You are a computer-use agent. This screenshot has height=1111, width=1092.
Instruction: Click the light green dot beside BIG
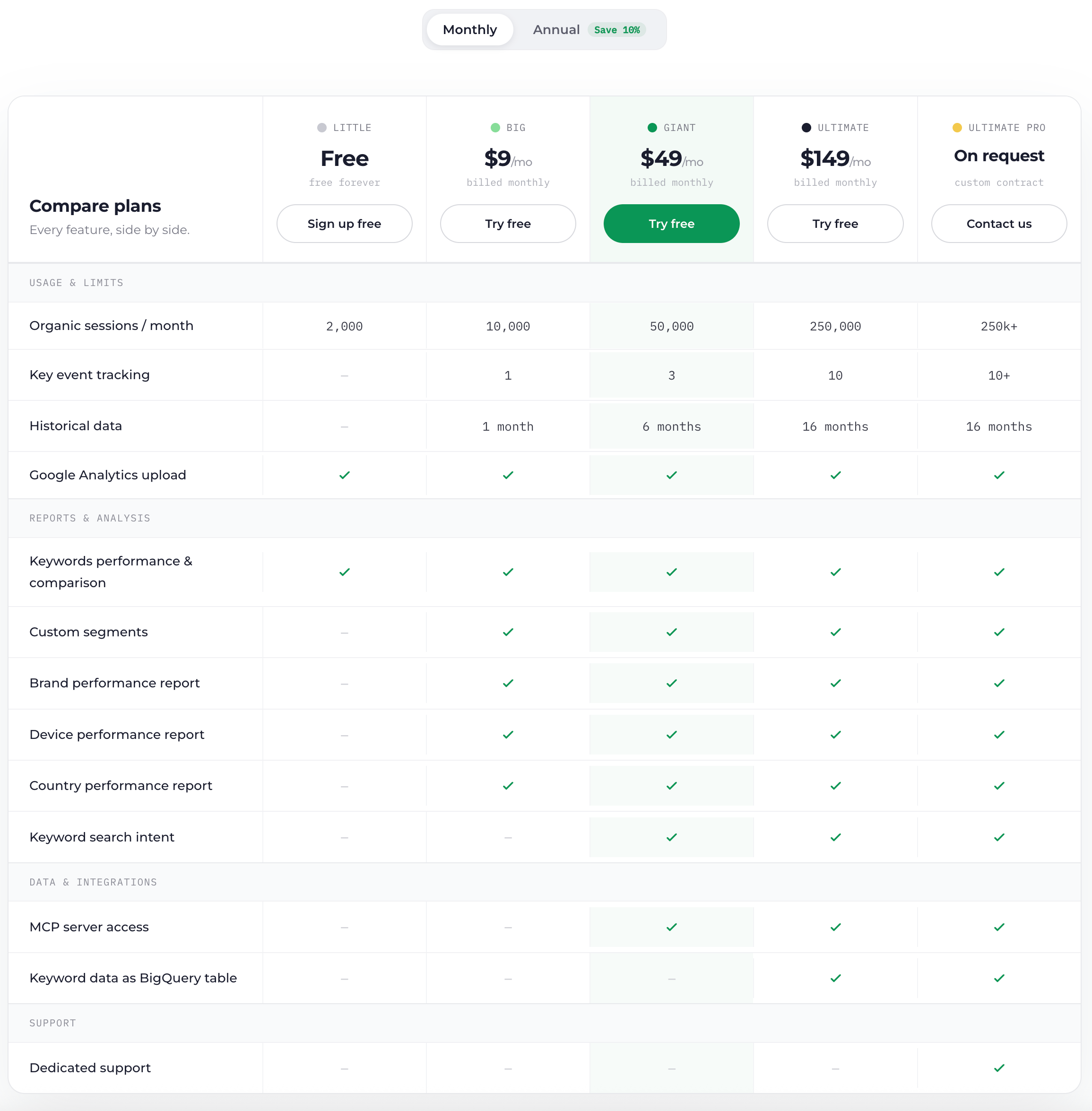pos(495,127)
